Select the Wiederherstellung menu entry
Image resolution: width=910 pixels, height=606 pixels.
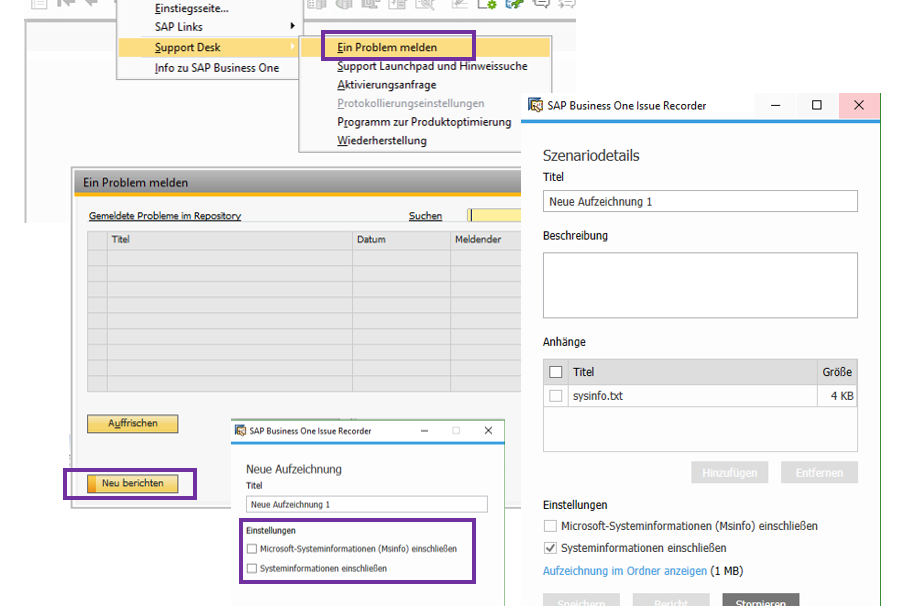(x=382, y=140)
